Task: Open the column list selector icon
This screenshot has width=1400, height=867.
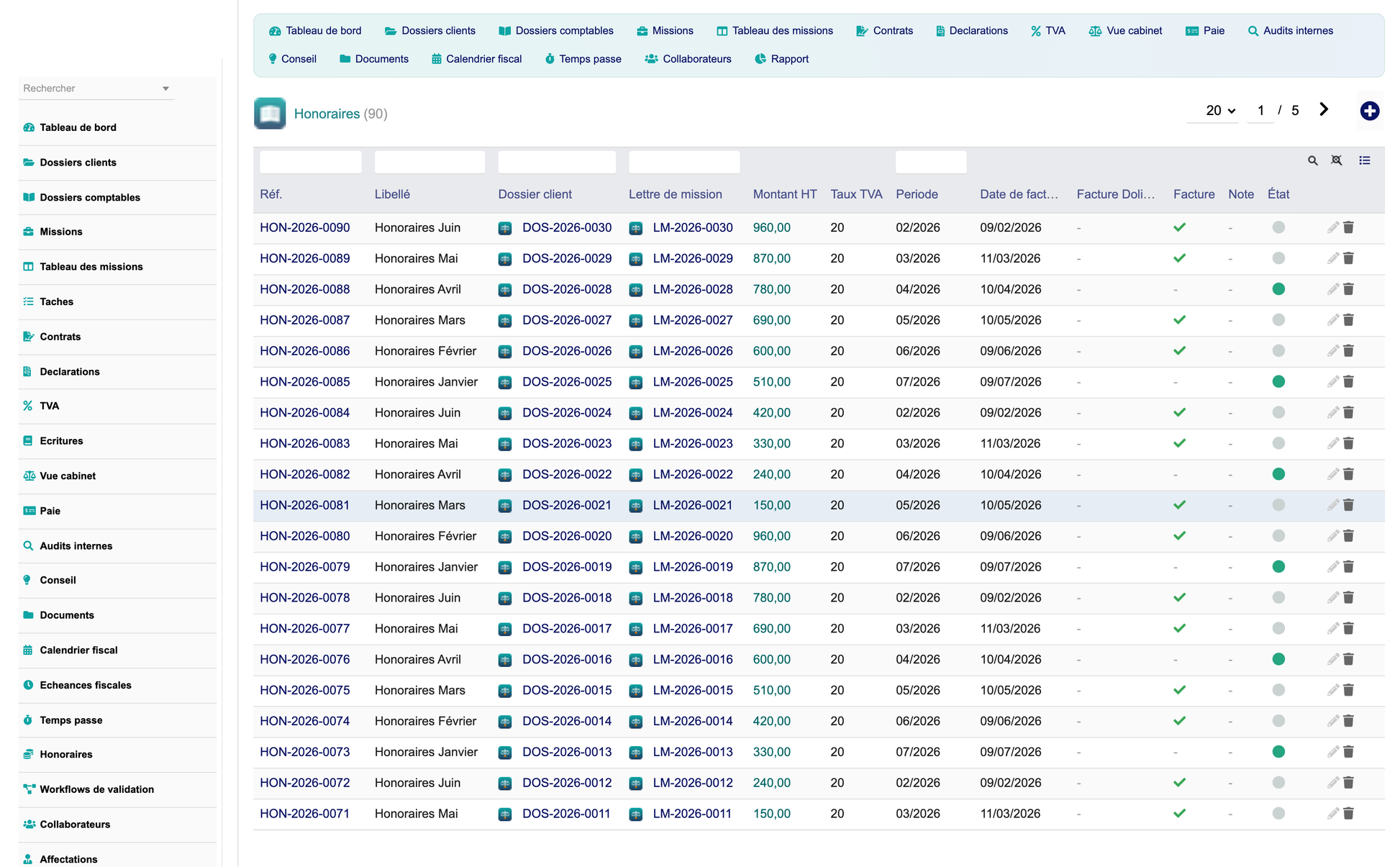Action: pyautogui.click(x=1365, y=160)
